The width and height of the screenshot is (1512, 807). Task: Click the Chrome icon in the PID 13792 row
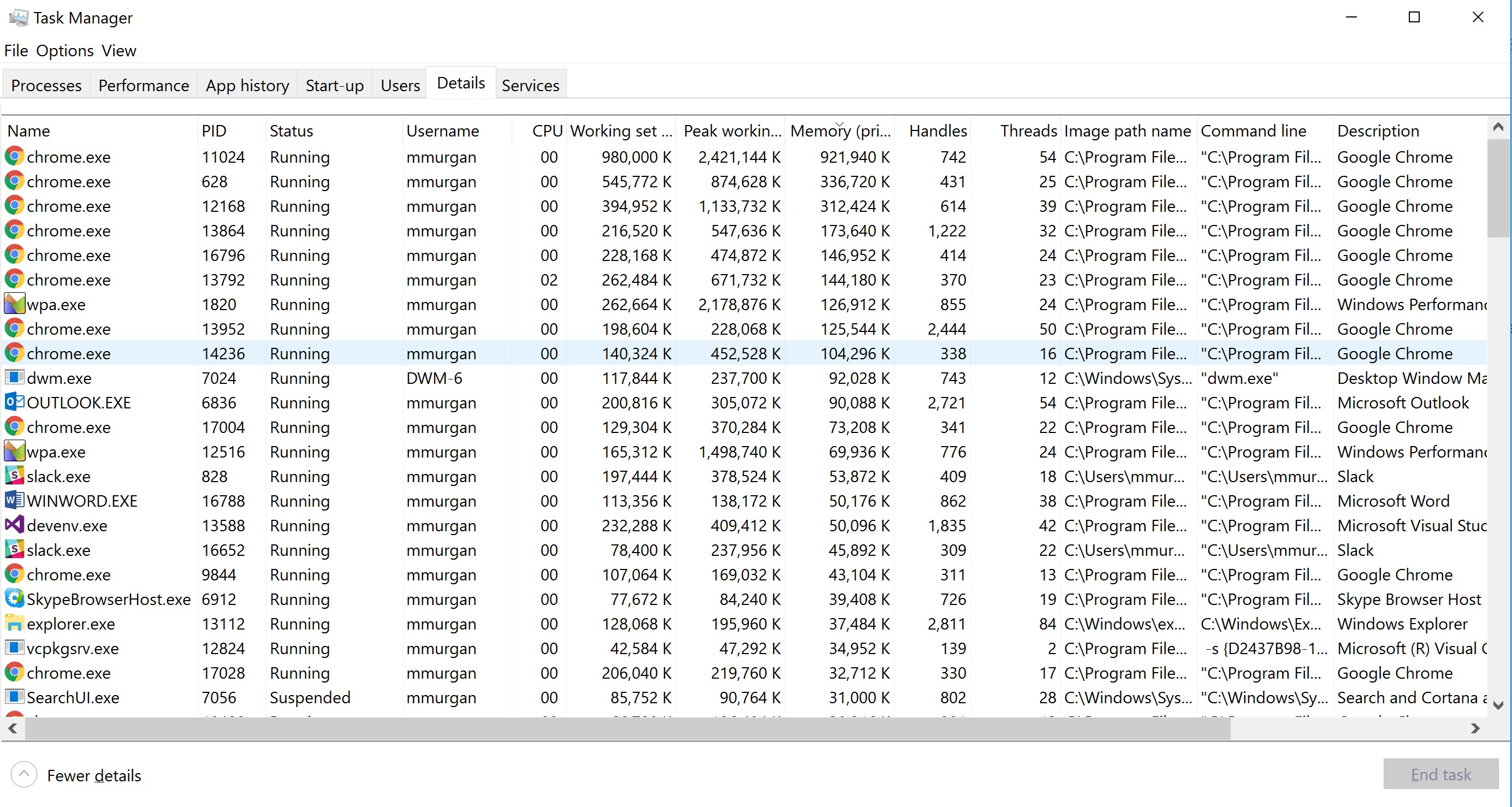point(15,280)
